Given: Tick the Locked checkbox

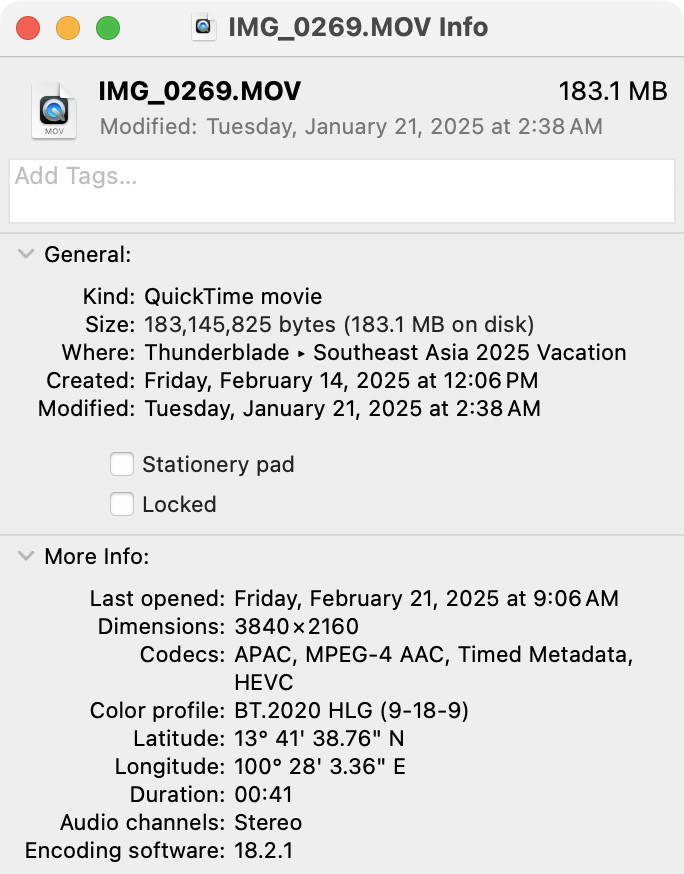Looking at the screenshot, I should [x=122, y=504].
